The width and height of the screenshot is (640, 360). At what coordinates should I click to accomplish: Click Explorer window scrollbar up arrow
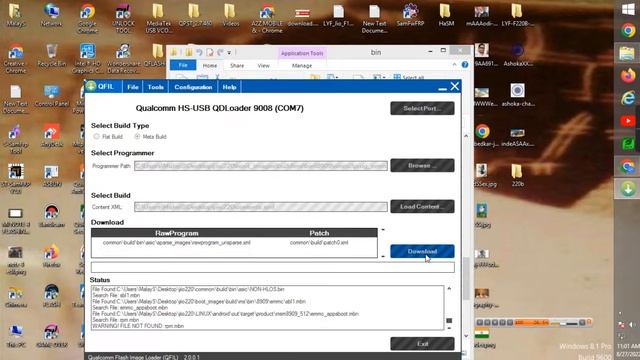pos(466,136)
